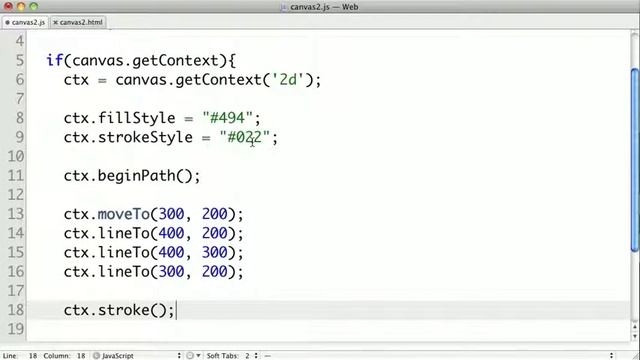Click the unsaved dot on canvas2.js tab
The height and width of the screenshot is (360, 640).
pyautogui.click(x=7, y=22)
